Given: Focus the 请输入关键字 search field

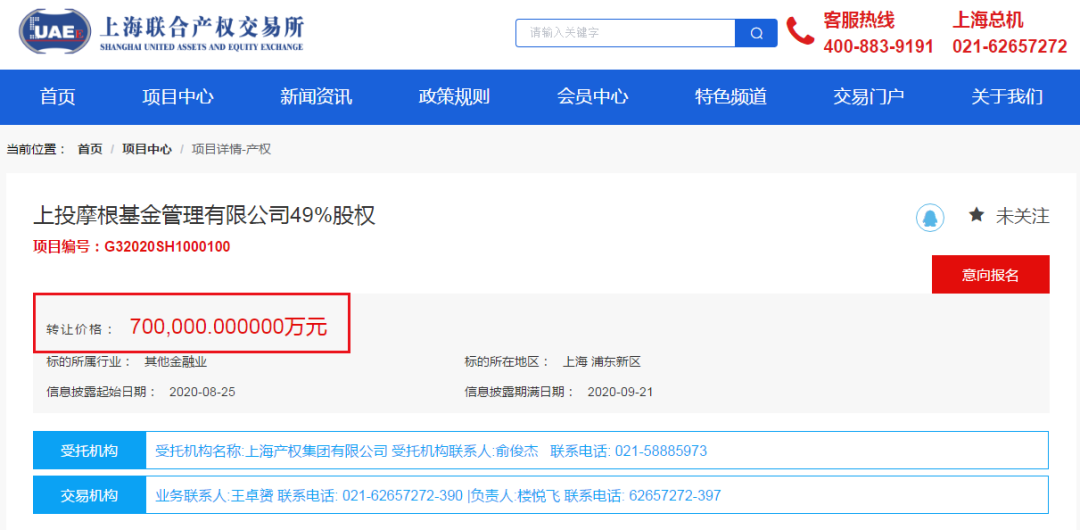Looking at the screenshot, I should click(625, 33).
